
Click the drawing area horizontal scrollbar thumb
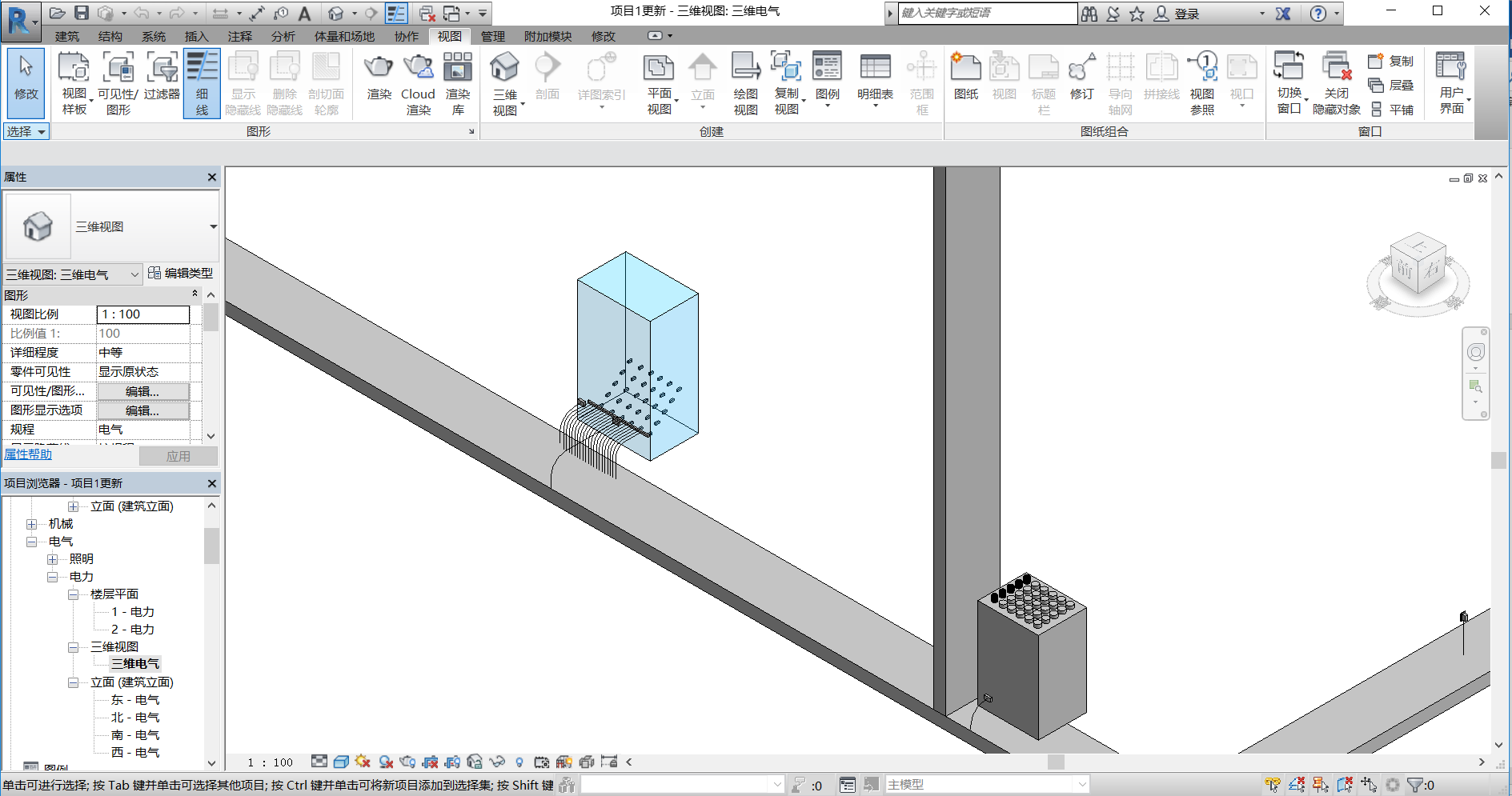[x=1057, y=762]
